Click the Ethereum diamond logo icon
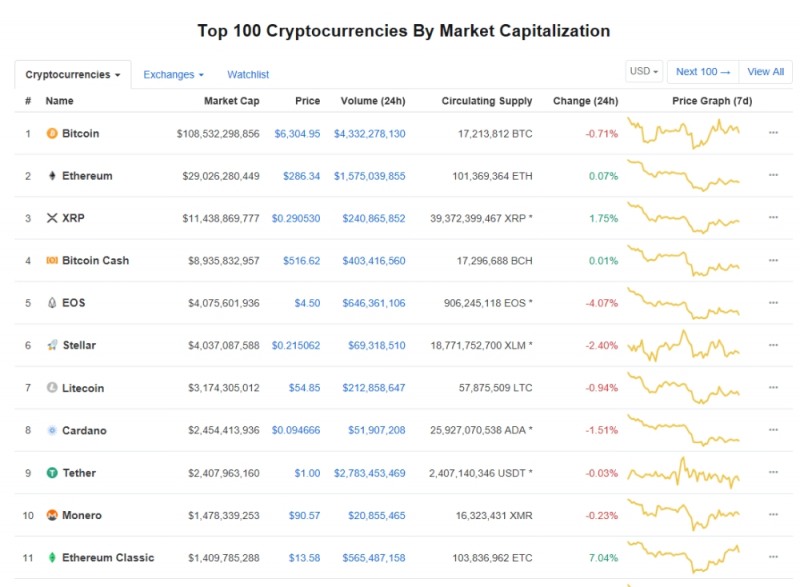Image resolution: width=800 pixels, height=587 pixels. tap(52, 176)
